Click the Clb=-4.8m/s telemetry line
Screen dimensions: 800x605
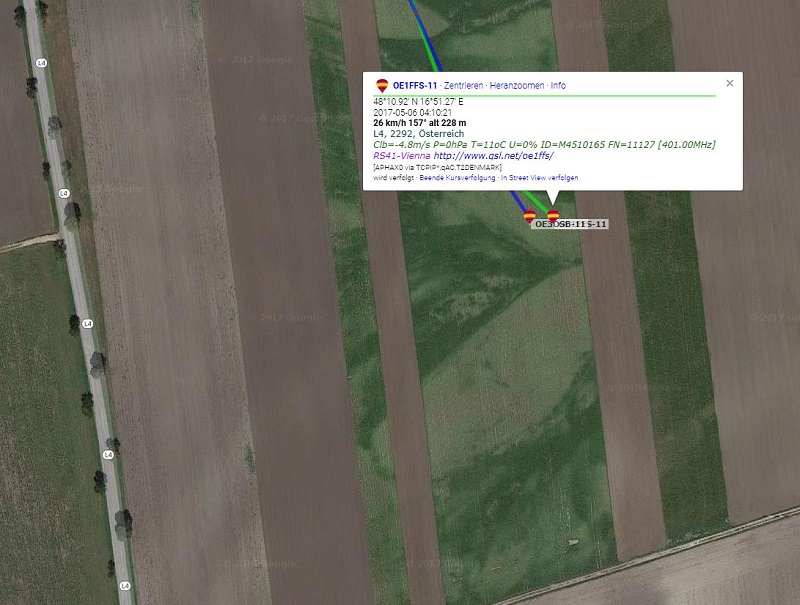click(x=544, y=144)
